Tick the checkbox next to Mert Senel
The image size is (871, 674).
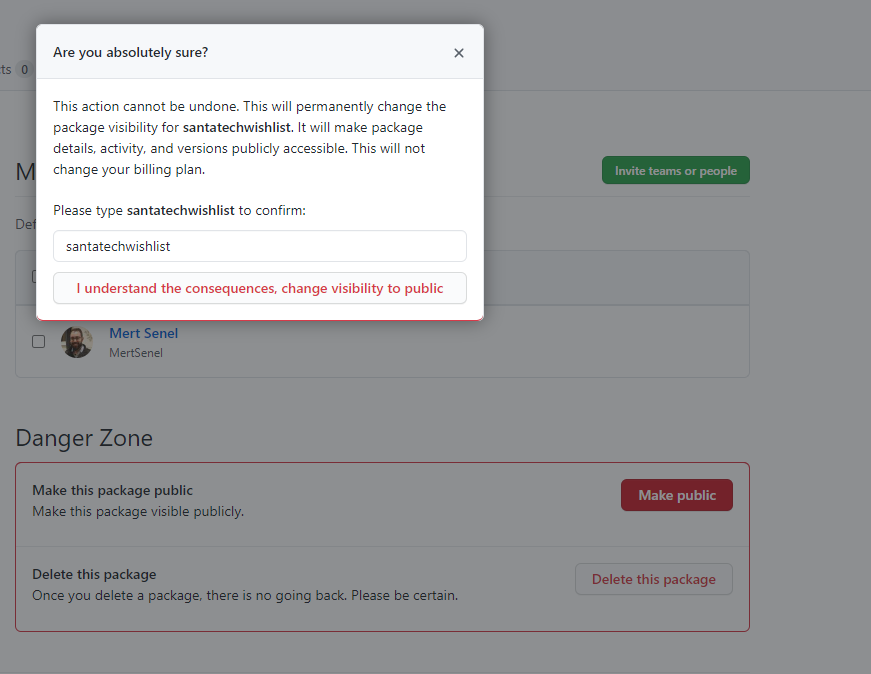click(38, 341)
